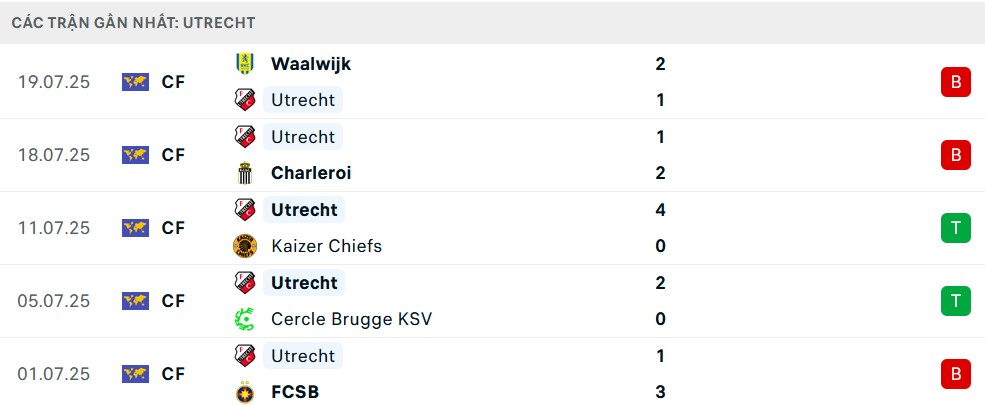Click the score 4 in Utrecht–Kaizer Chiefs row
The width and height of the screenshot is (985, 405).
point(660,209)
